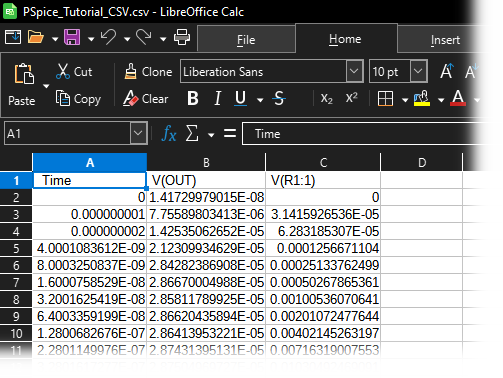Apply yellow background highlight color
This screenshot has width=503, height=378.
[x=422, y=99]
